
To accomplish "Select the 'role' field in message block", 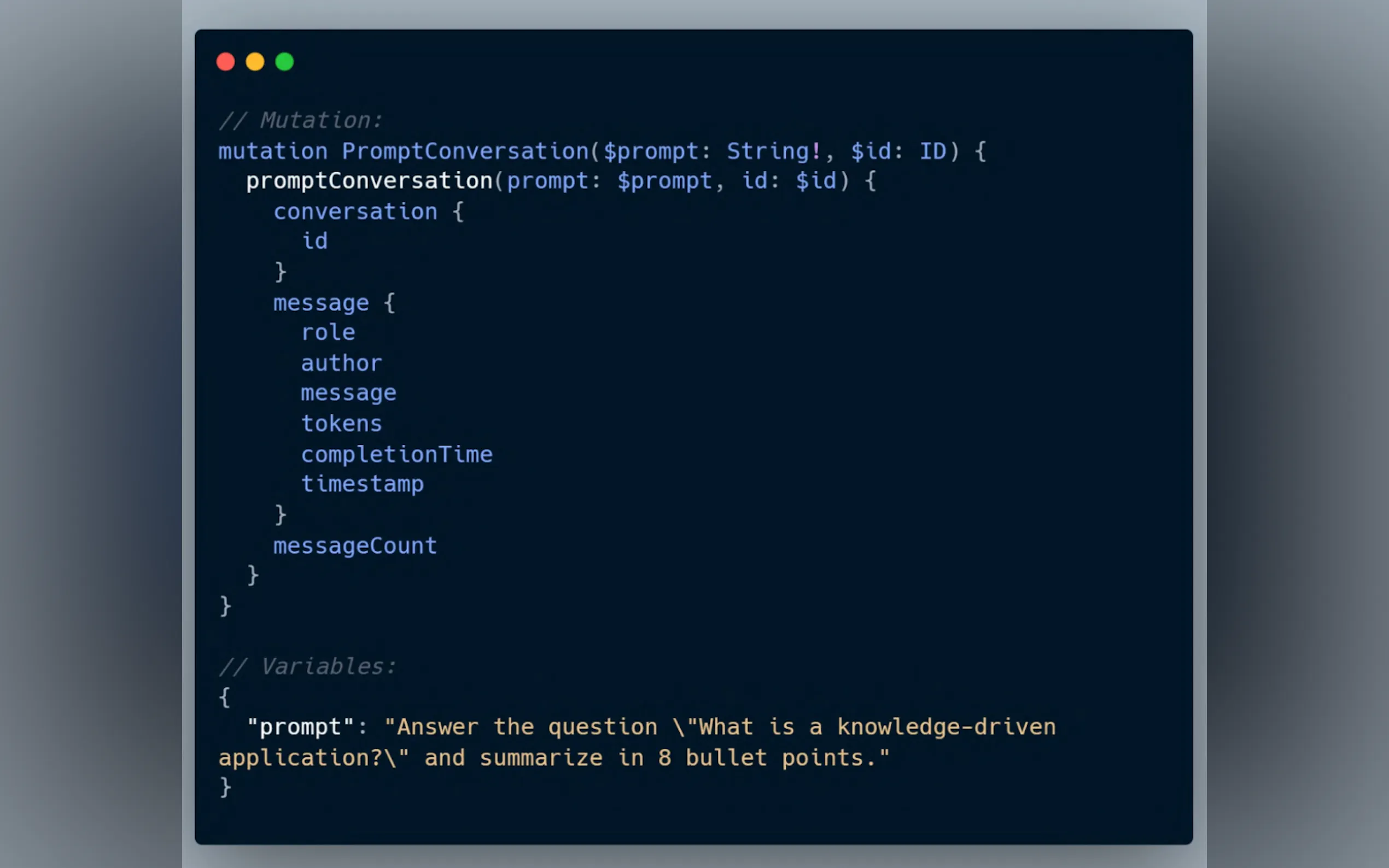I will point(328,333).
